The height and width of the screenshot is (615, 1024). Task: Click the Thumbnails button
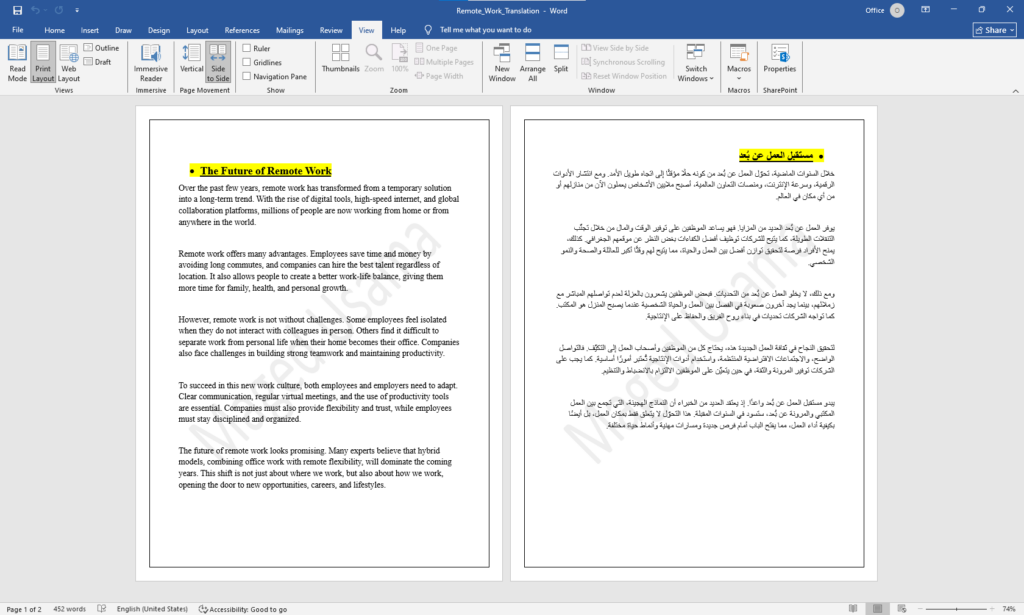(340, 58)
